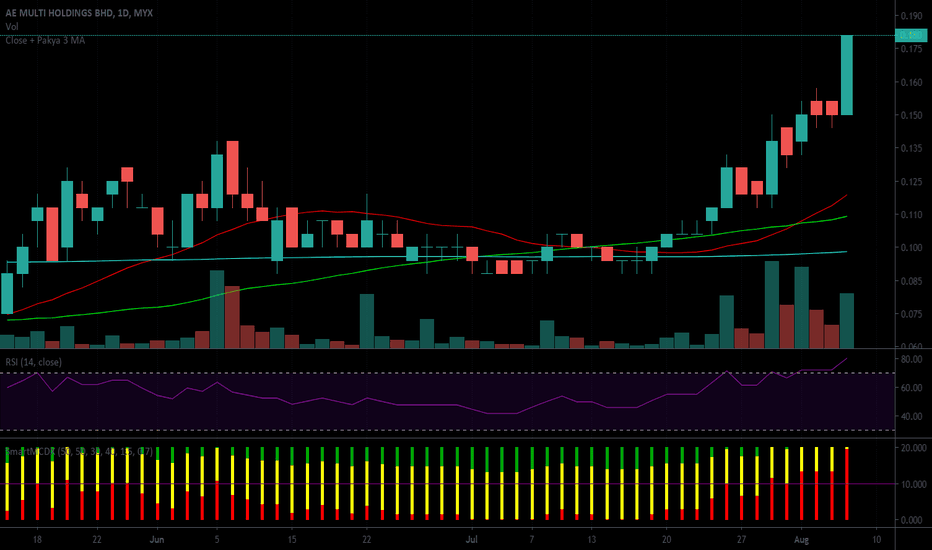The height and width of the screenshot is (550, 932).
Task: Click the latest tall green candlestick
Action: click(846, 76)
